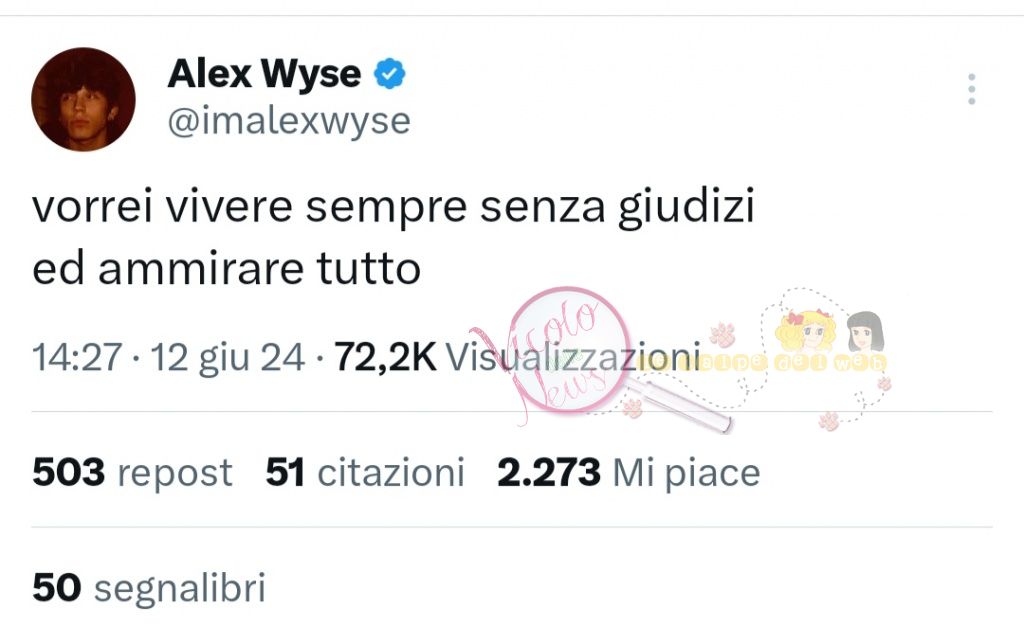Click the dark-haired cartoon girl watermark

click(865, 332)
